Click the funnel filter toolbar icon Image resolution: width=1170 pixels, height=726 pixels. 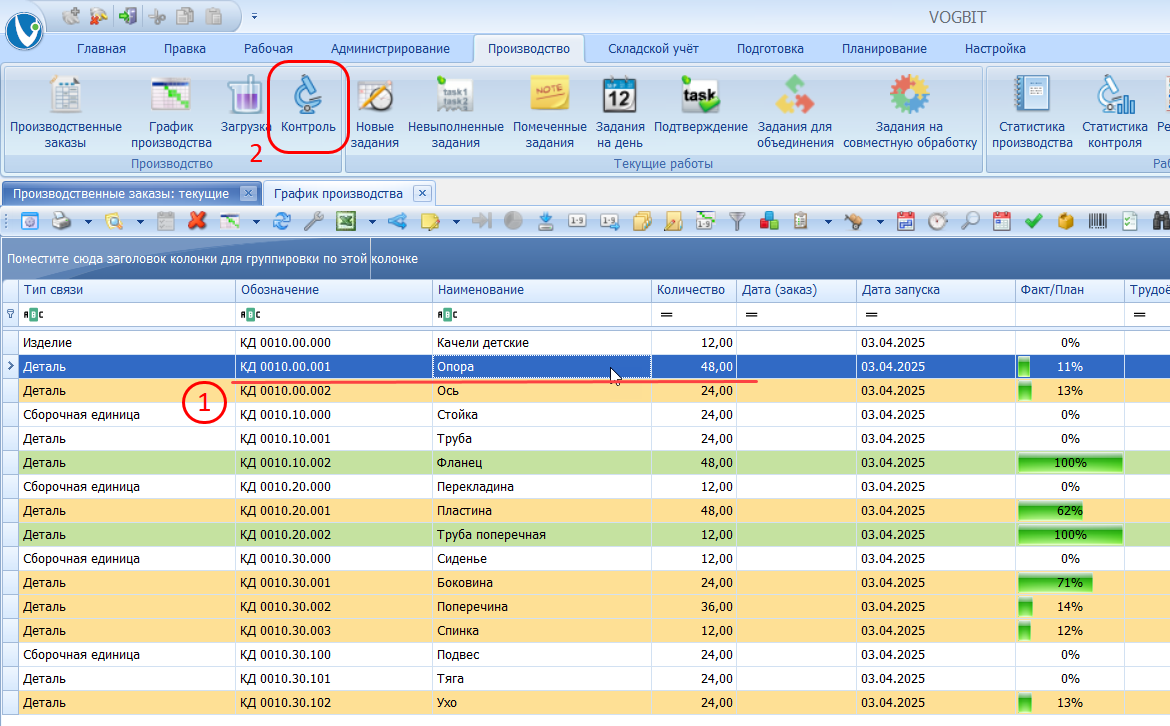pyautogui.click(x=737, y=221)
